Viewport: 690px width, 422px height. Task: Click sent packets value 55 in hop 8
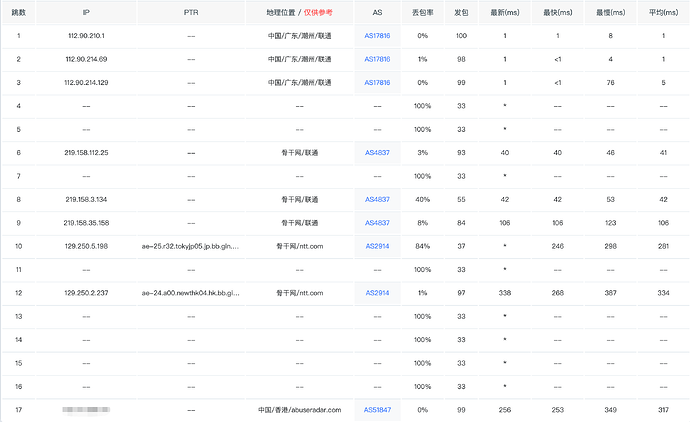(461, 199)
